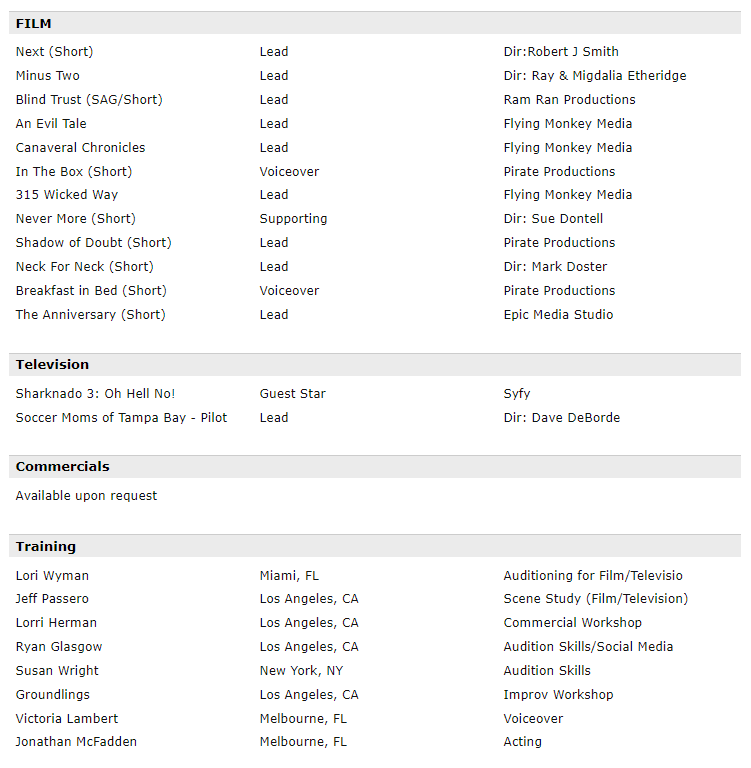
Task: Click the Lori Wyman training entry
Action: coord(52,576)
